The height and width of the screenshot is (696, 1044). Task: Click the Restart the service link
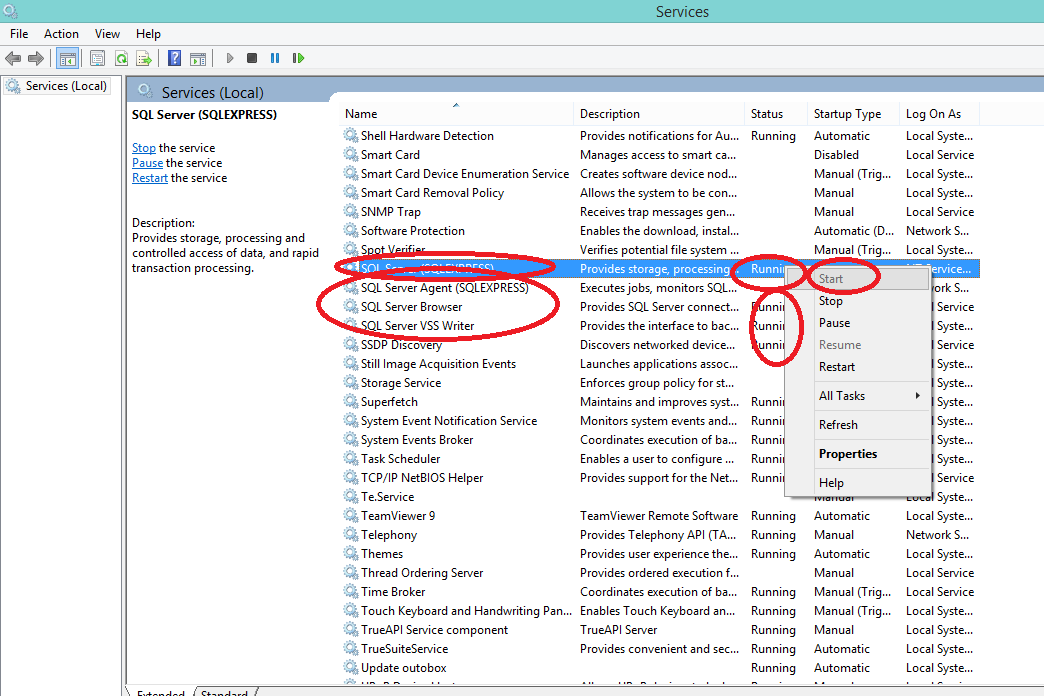click(x=150, y=178)
